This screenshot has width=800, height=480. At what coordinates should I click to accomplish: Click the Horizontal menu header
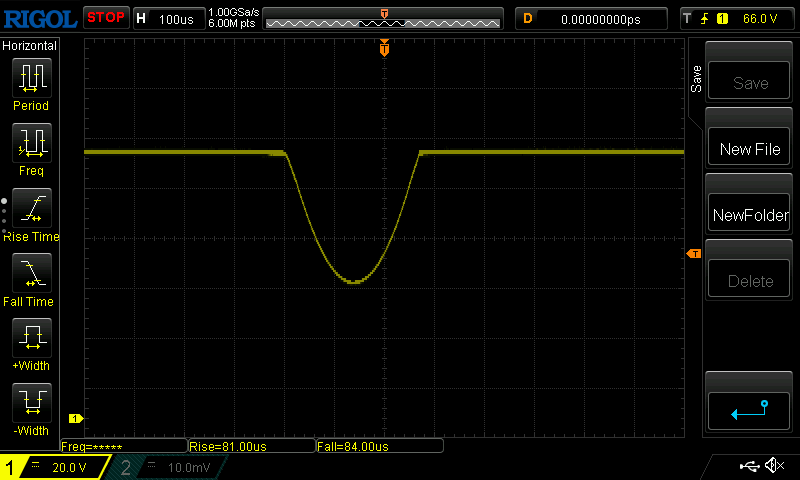pyautogui.click(x=30, y=46)
